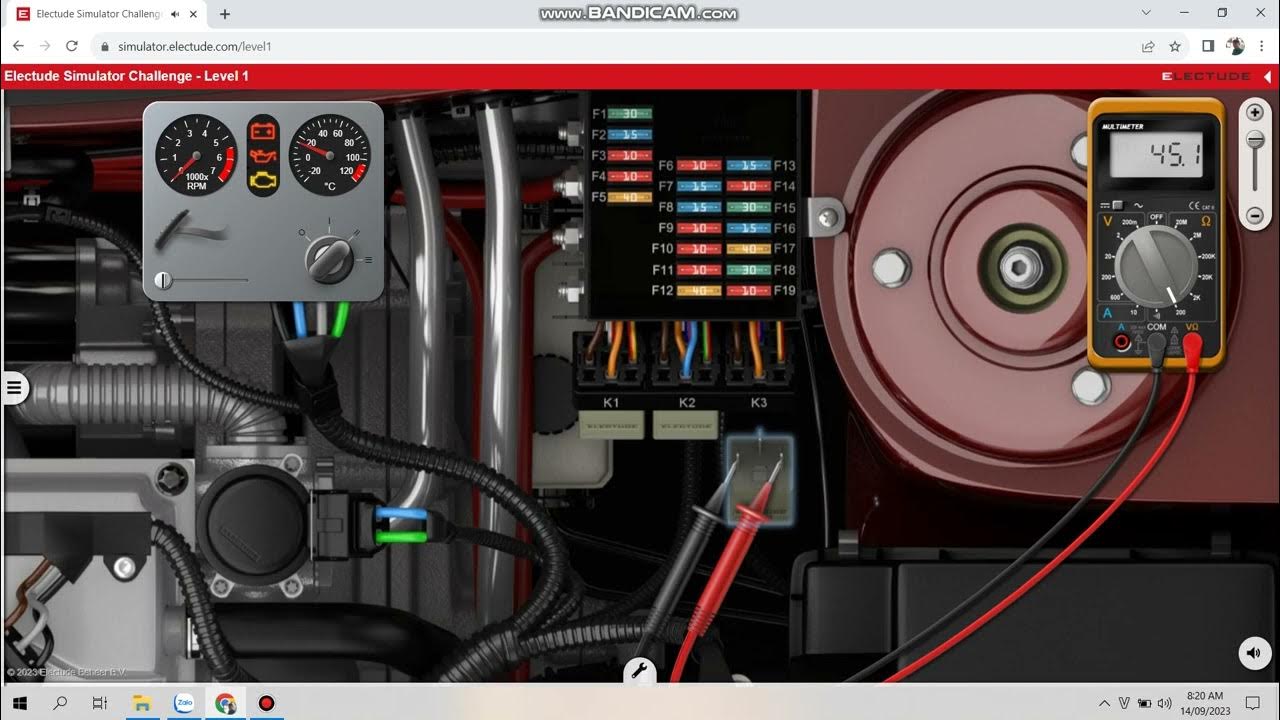Select fuse F19 rated 10
1280x720 pixels.
[748, 291]
